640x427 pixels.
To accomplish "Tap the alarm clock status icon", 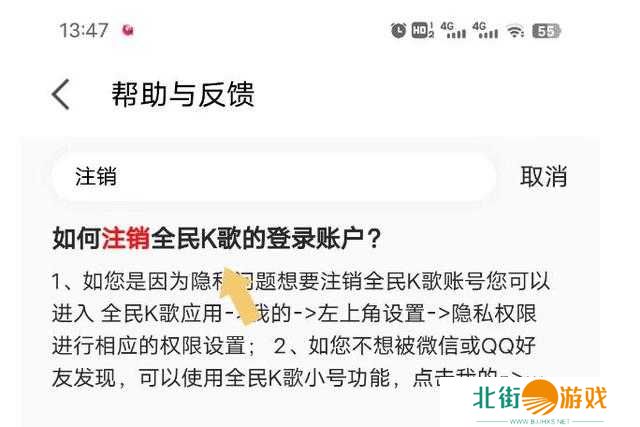I will [x=398, y=31].
